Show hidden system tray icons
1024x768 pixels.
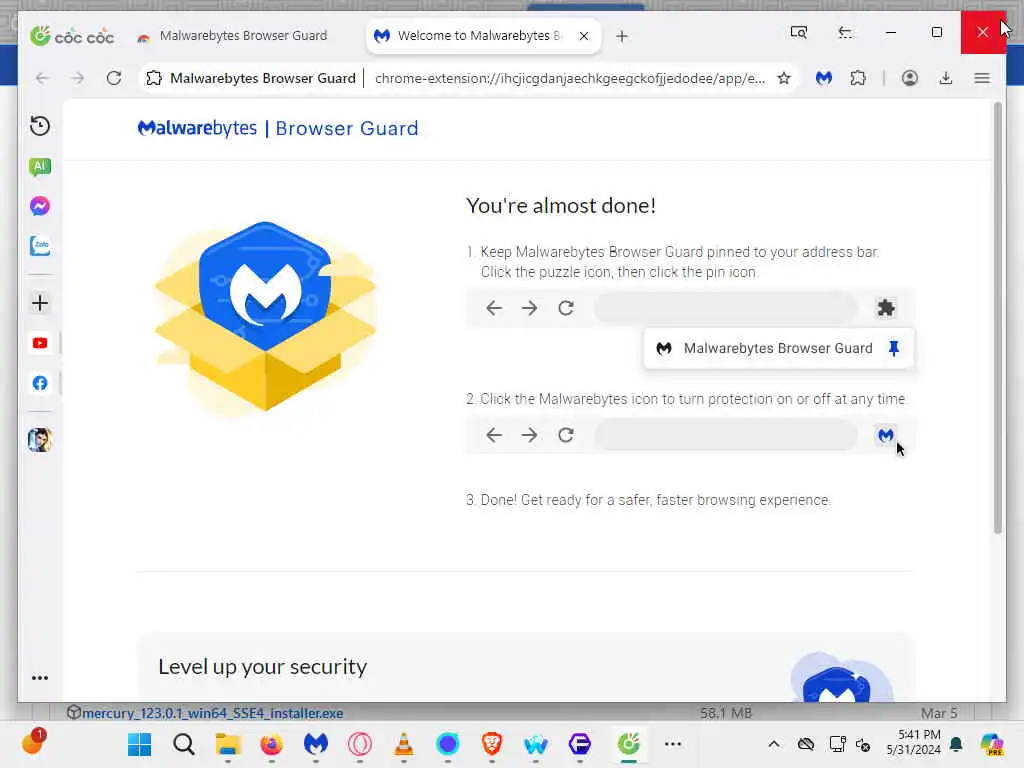pyautogui.click(x=774, y=744)
